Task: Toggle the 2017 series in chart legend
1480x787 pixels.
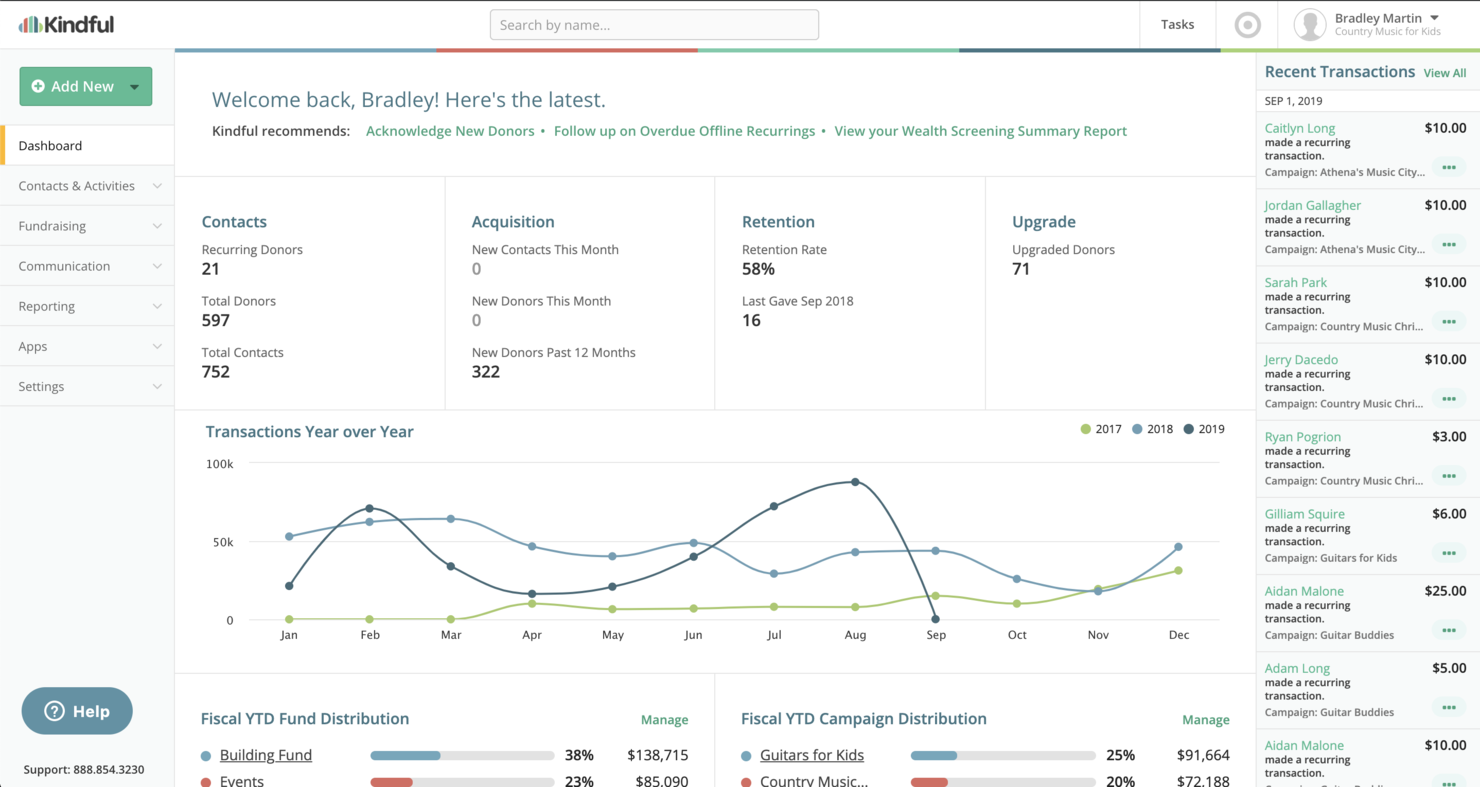Action: 1101,429
